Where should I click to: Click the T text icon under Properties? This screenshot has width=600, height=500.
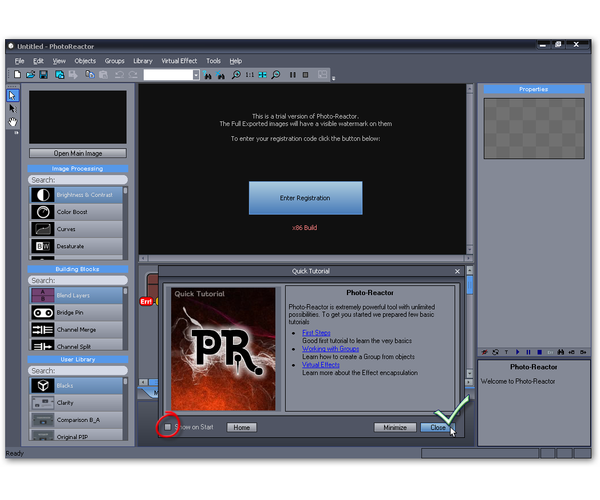pyautogui.click(x=506, y=352)
